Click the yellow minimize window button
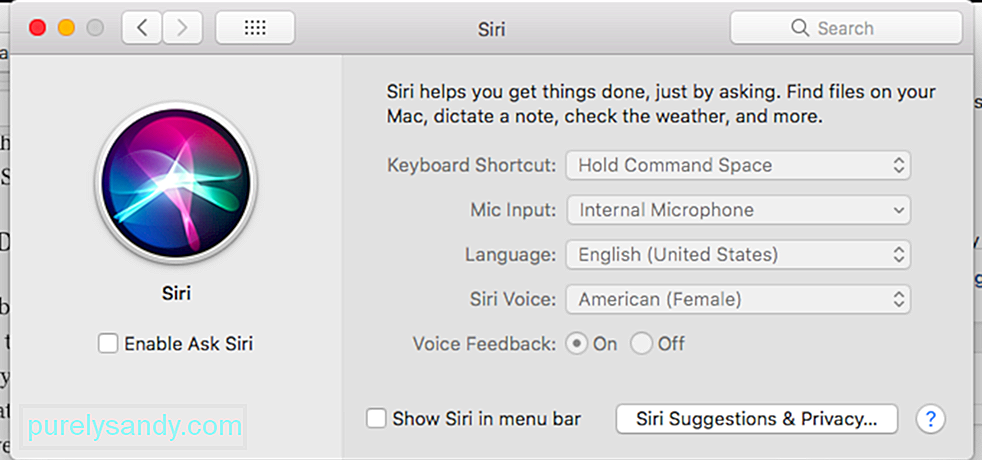This screenshot has height=460, width=982. [x=66, y=28]
